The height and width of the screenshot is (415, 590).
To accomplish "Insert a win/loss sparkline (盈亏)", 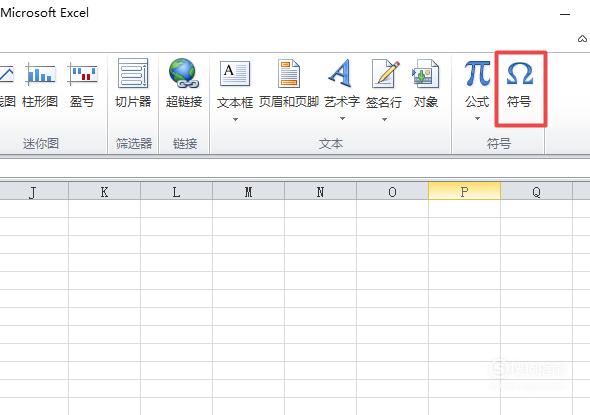I will (82, 85).
